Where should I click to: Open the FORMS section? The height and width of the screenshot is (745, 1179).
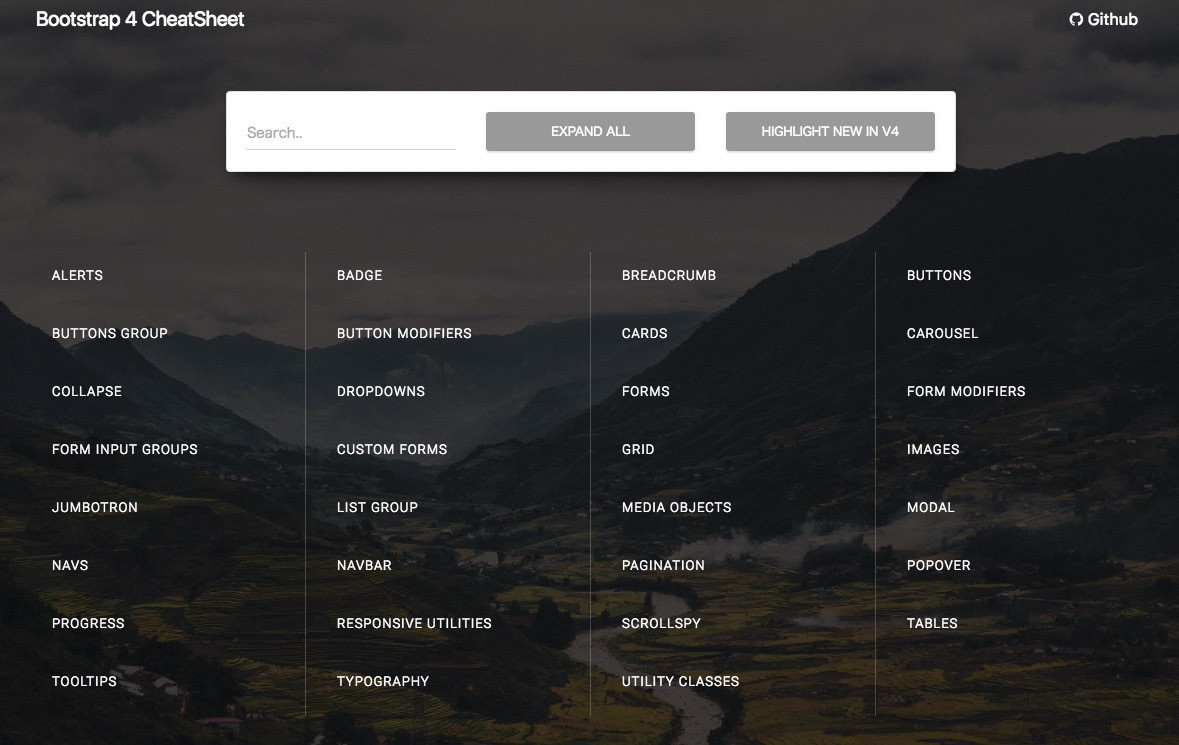pos(645,391)
